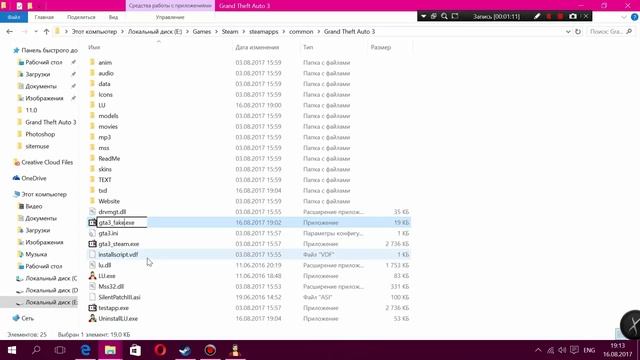Select the mp3 folder
Screen dimensions: 640x360
tap(104, 137)
